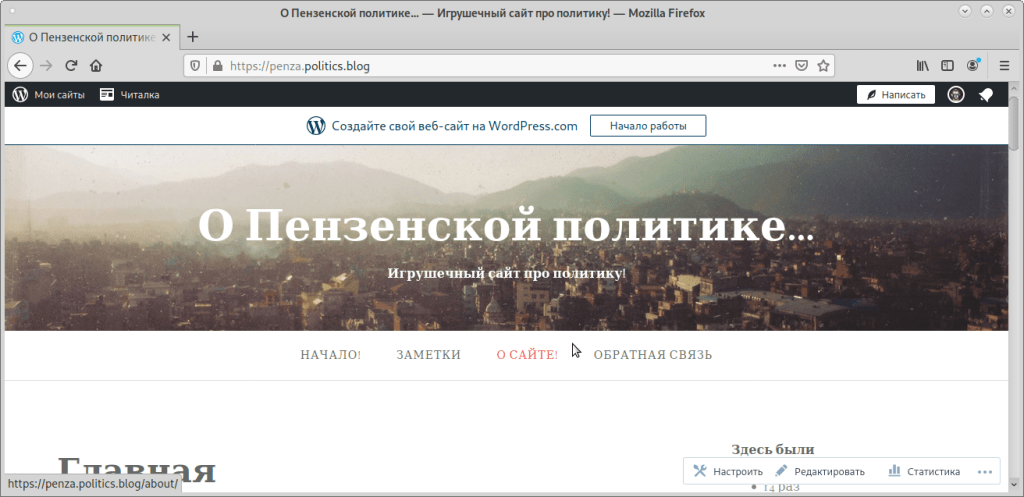Select ОБРАТНАЯ СВЯЗЬ in site menu

click(x=652, y=355)
